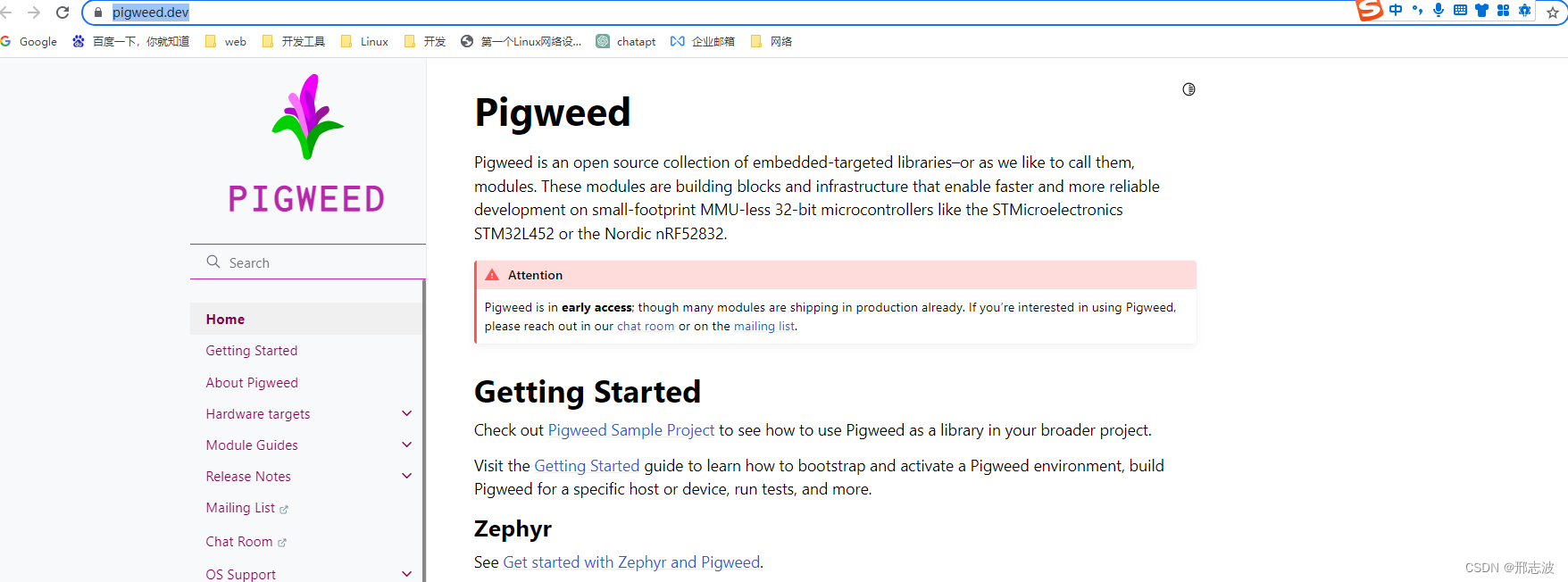Open Release Notes sidebar page
The width and height of the screenshot is (1568, 582).
pyautogui.click(x=248, y=476)
